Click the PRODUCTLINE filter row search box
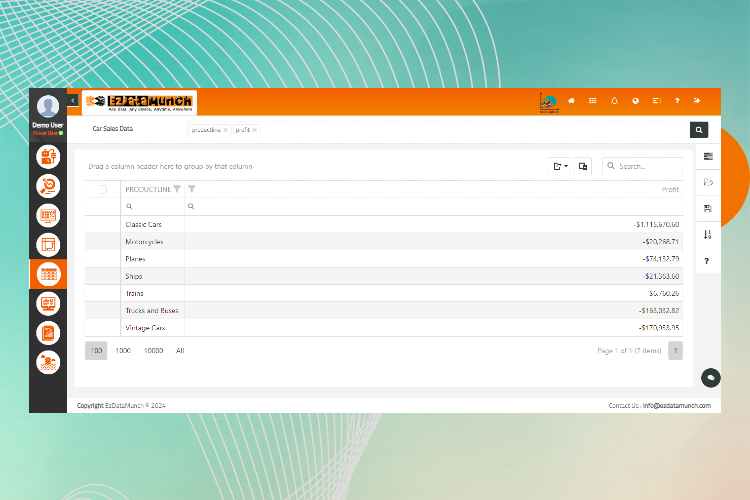The image size is (750, 500). click(x=153, y=206)
